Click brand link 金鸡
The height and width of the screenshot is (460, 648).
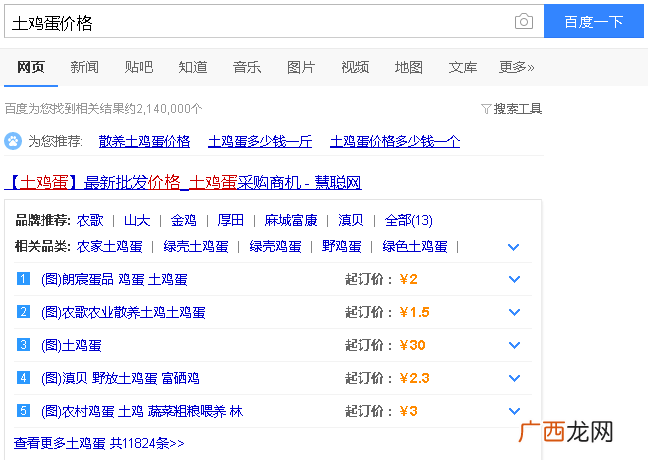183,220
